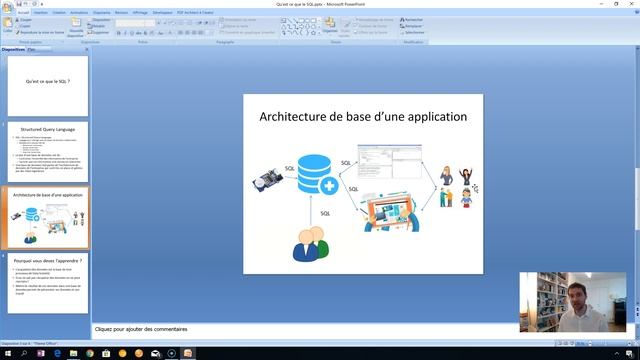Expand Presse-papiers dialog launcher
Image resolution: width=640 pixels, height=360 pixels.
pyautogui.click(x=62, y=42)
